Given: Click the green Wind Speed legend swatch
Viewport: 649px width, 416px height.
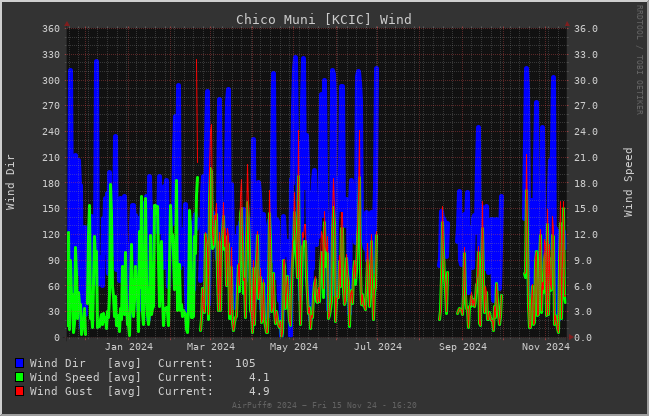Looking at the screenshot, I should (x=19, y=378).
